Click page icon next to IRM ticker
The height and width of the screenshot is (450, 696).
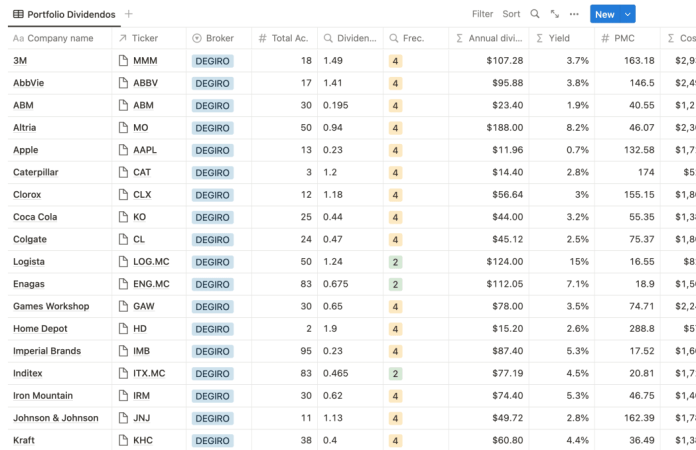[123, 396]
